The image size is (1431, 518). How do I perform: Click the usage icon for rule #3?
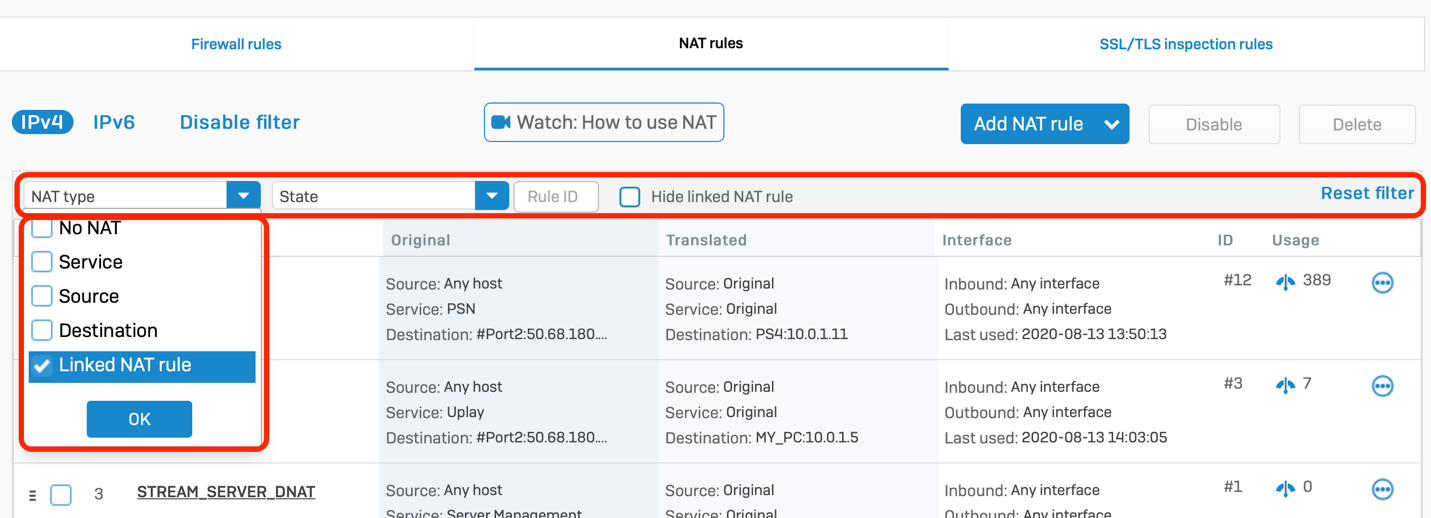pos(1285,385)
